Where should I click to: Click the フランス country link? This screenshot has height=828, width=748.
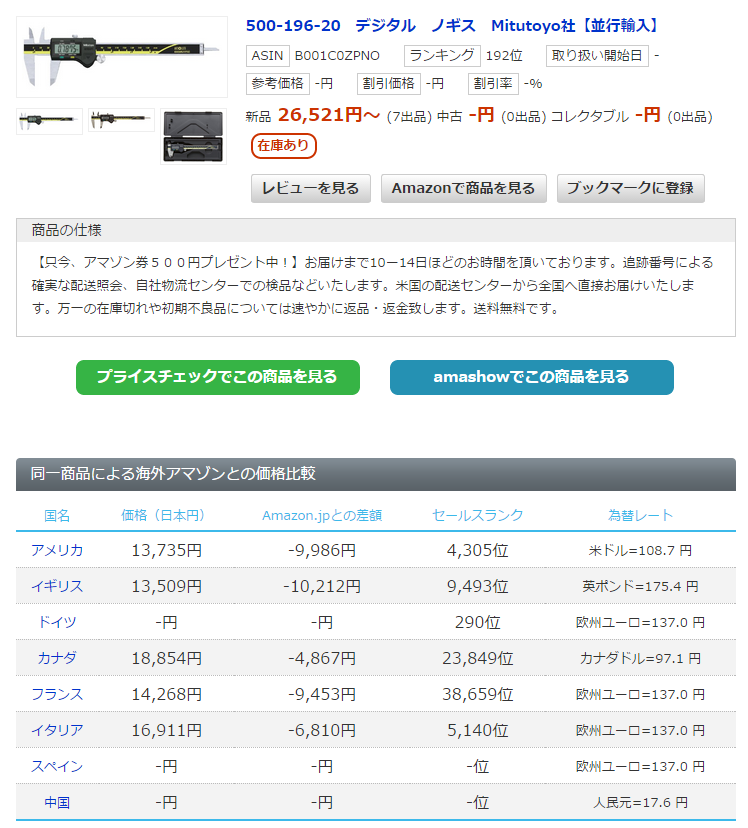coord(57,694)
